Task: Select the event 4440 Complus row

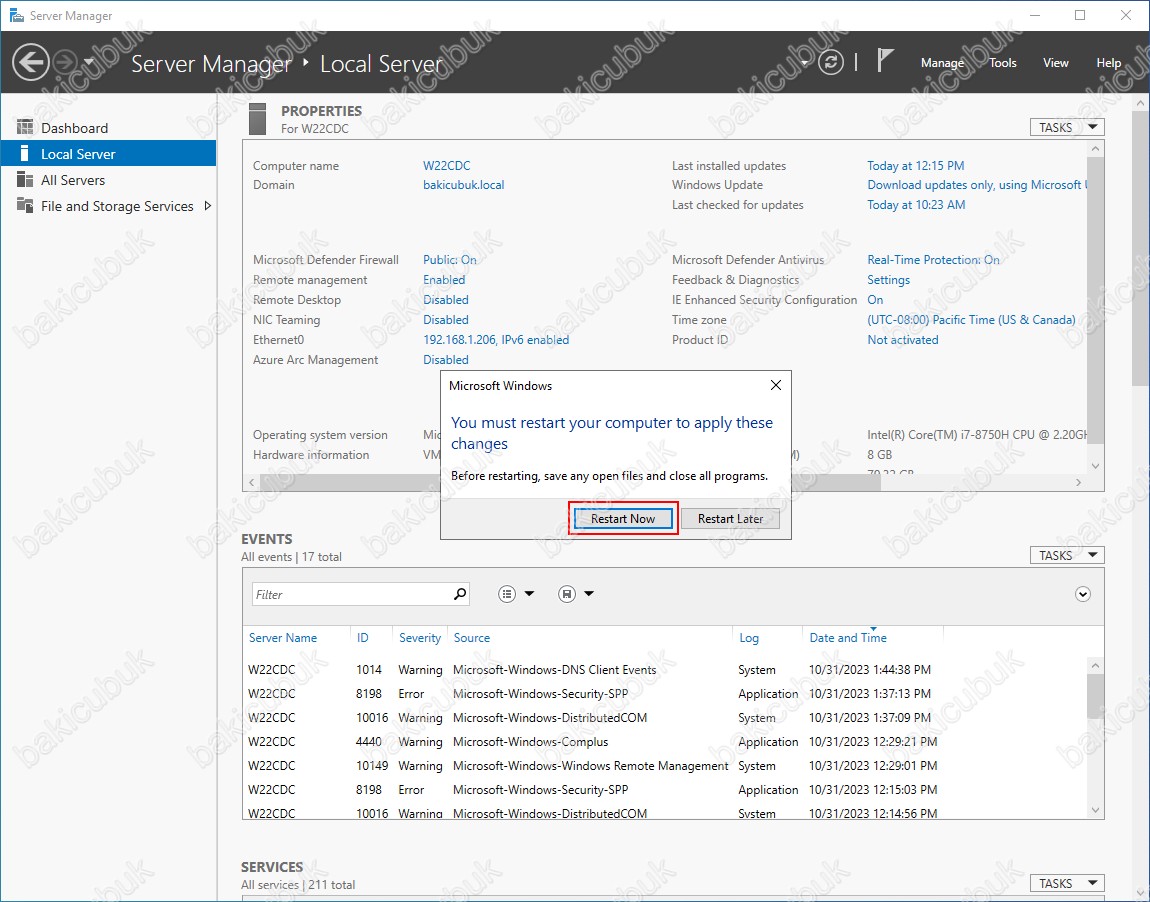Action: point(664,741)
